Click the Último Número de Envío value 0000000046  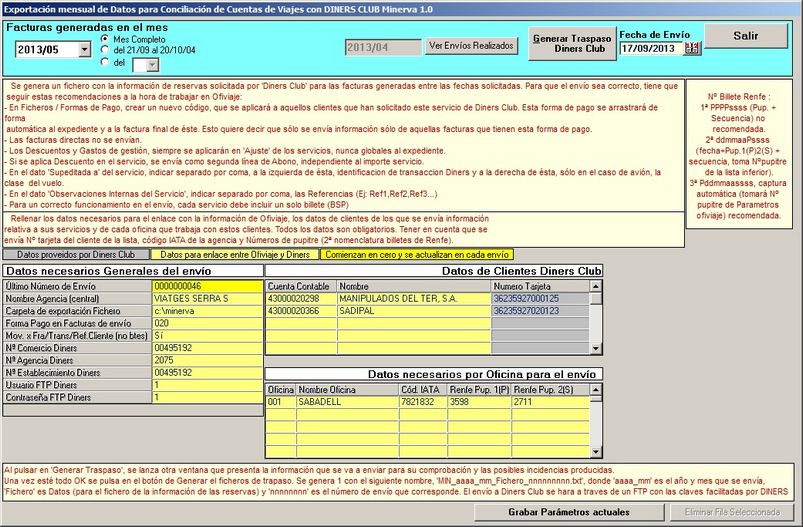click(207, 286)
